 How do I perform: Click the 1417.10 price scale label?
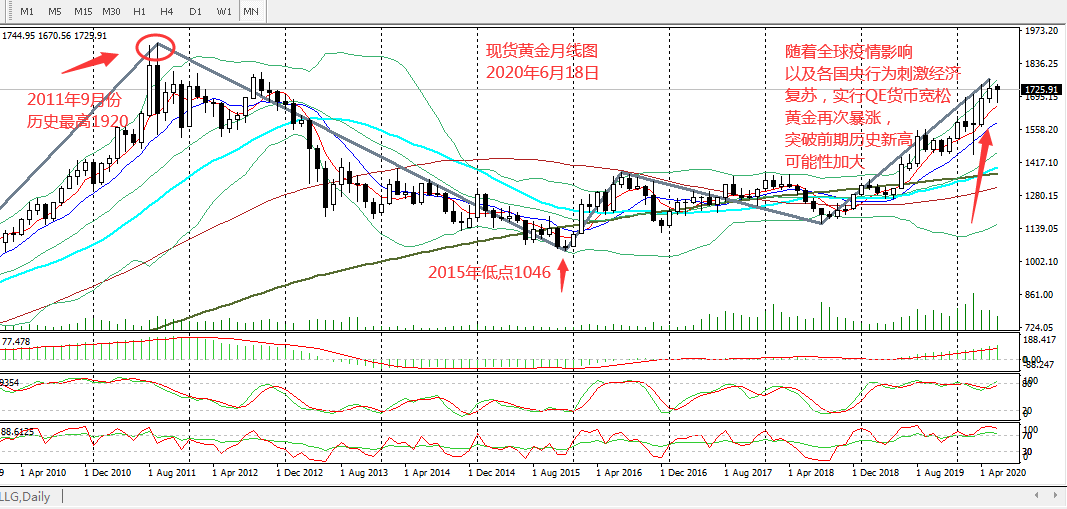click(x=1041, y=163)
